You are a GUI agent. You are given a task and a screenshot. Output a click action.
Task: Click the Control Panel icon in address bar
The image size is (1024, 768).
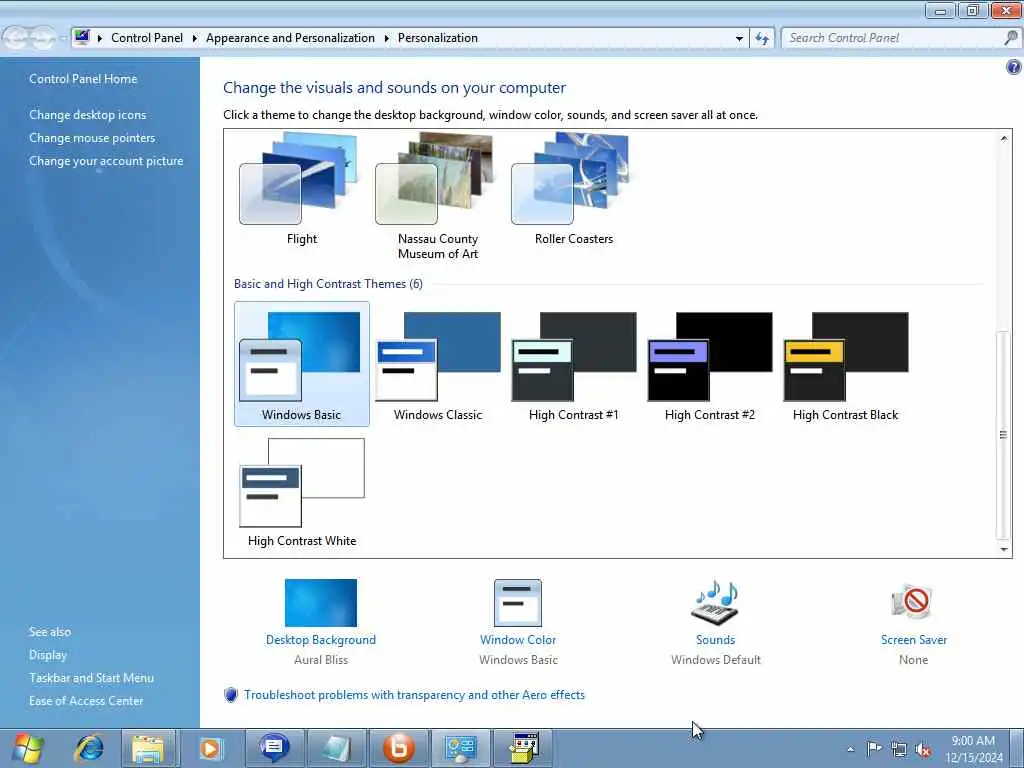point(82,37)
